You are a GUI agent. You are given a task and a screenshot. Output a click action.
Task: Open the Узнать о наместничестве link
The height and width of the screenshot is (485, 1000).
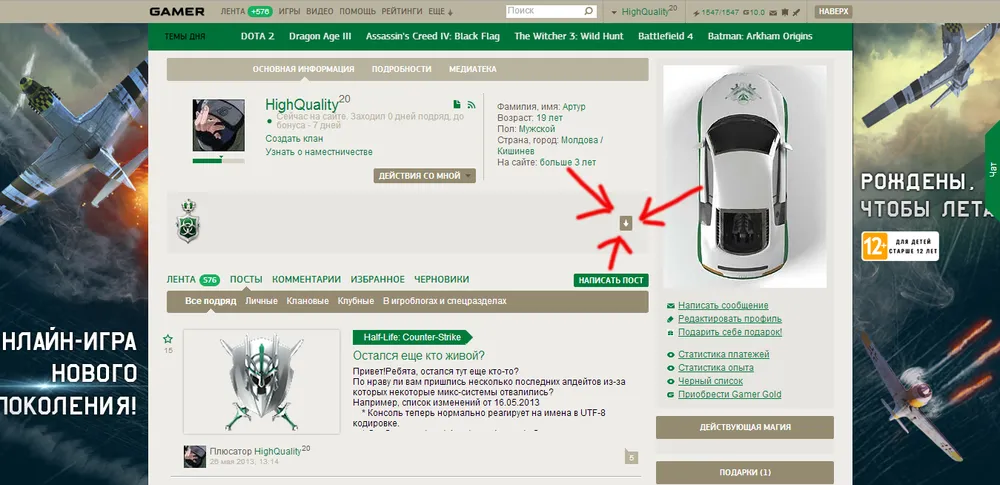click(x=319, y=152)
